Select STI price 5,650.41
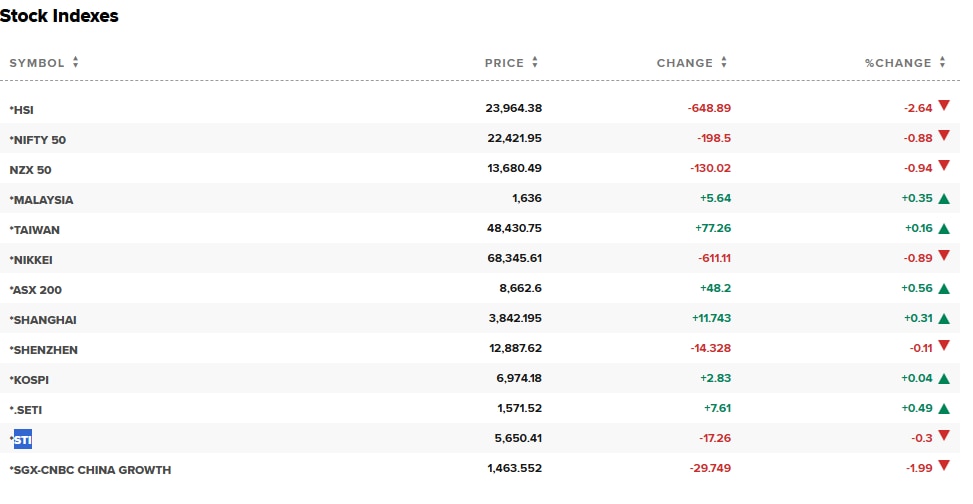The width and height of the screenshot is (973, 504). pyautogui.click(x=518, y=438)
